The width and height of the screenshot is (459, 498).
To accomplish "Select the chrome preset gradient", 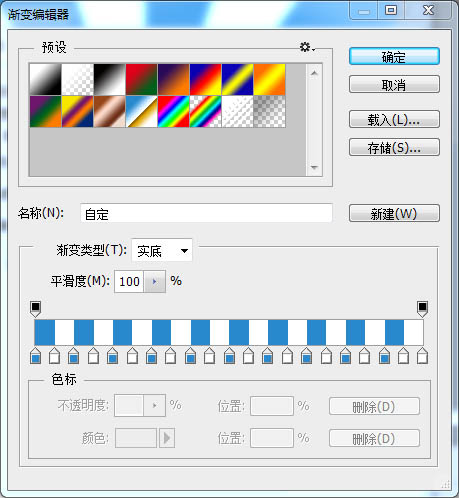I will coord(141,111).
